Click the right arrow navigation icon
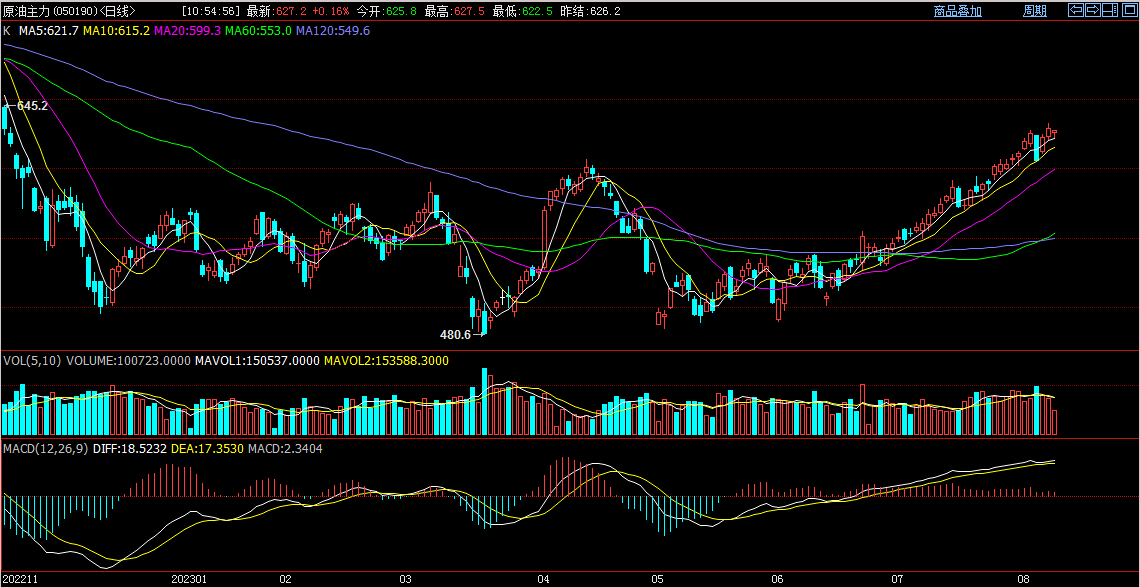This screenshot has width=1140, height=587. (x=1093, y=10)
